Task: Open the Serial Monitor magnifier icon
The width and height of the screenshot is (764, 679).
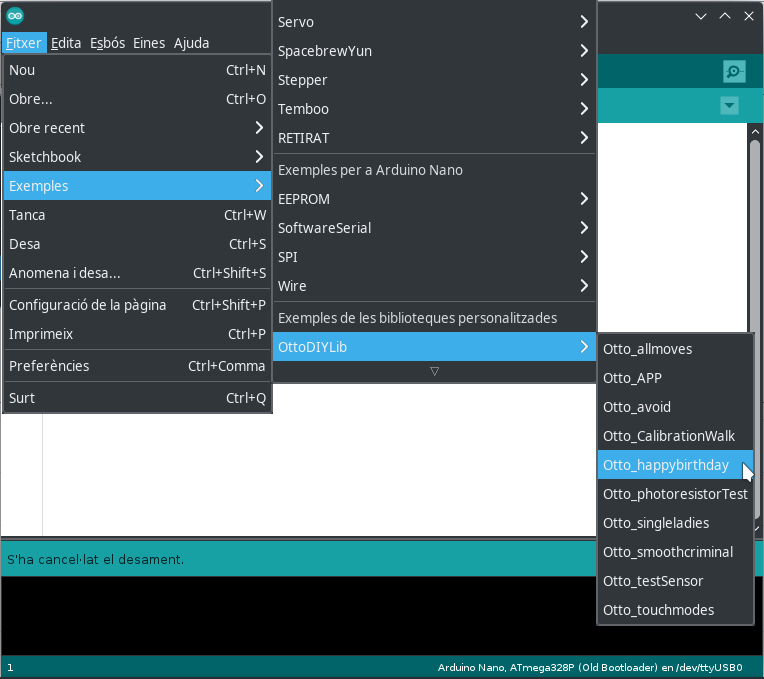Action: [734, 71]
